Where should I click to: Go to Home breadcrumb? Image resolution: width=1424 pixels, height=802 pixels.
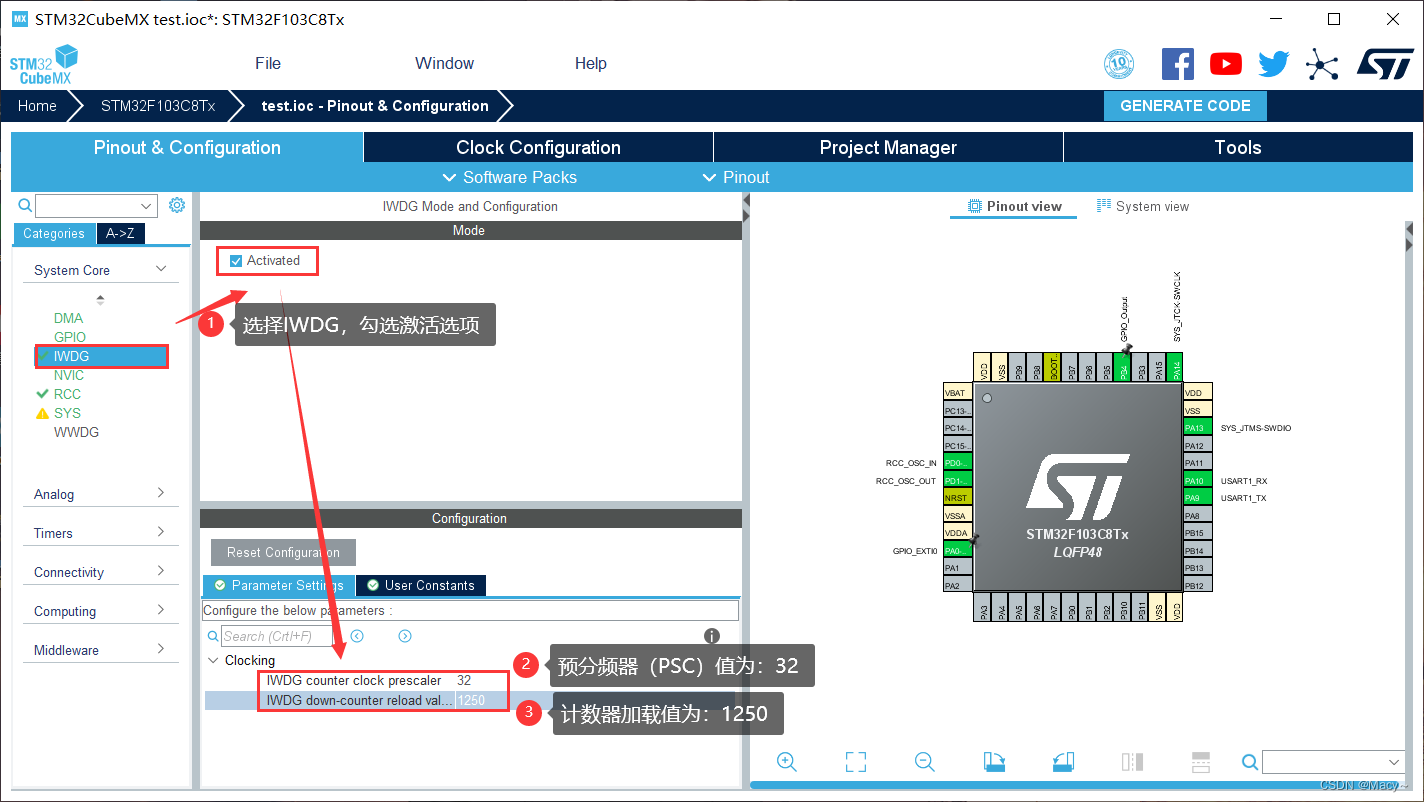pyautogui.click(x=37, y=106)
